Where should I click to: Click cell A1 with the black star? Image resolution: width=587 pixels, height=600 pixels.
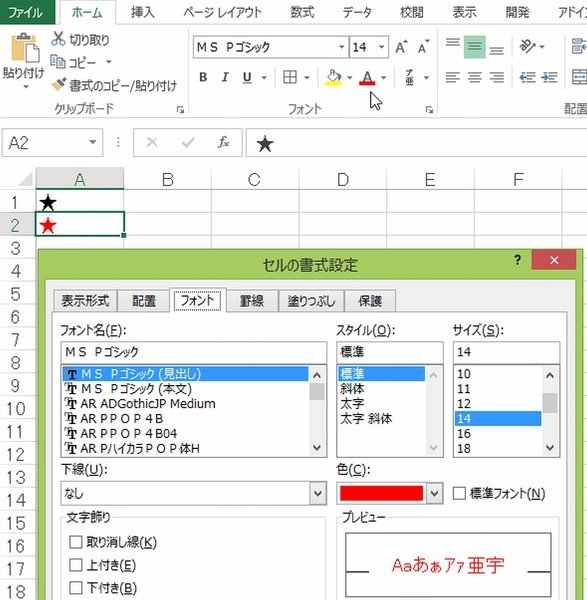[x=80, y=202]
